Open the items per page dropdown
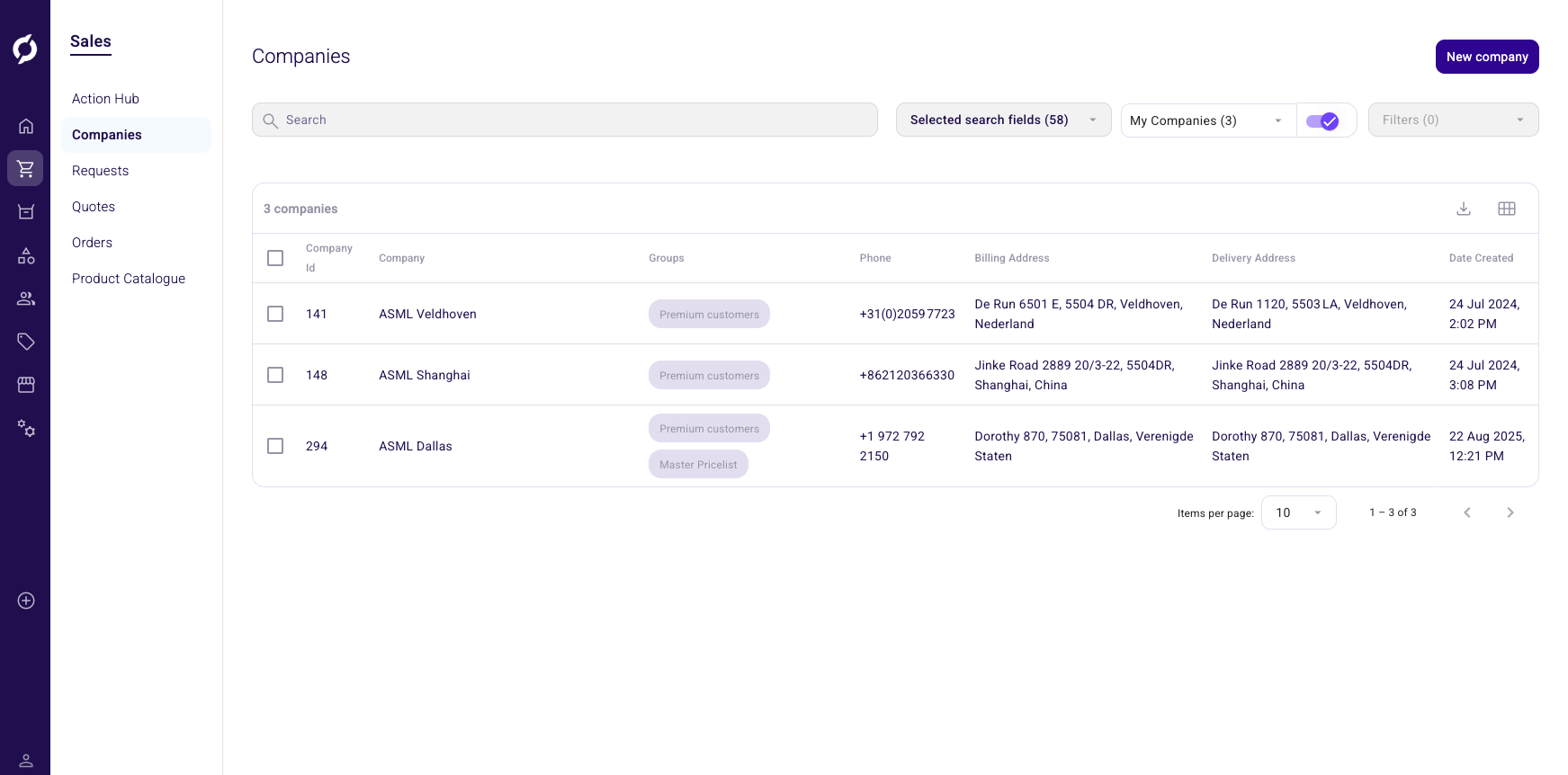 click(x=1298, y=512)
